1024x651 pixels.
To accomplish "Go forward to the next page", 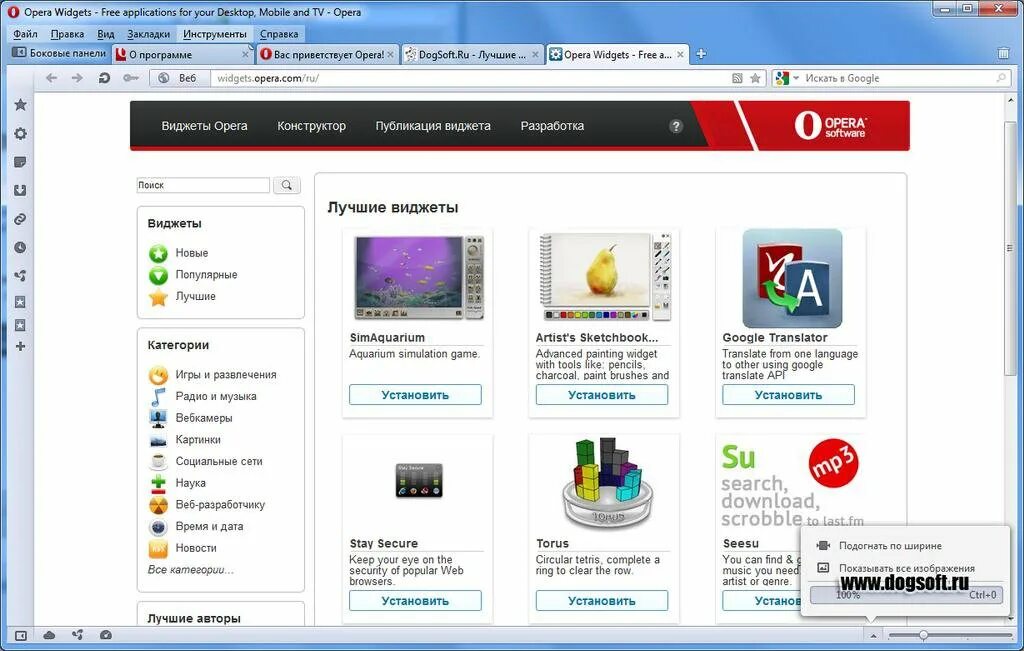I will (77, 78).
